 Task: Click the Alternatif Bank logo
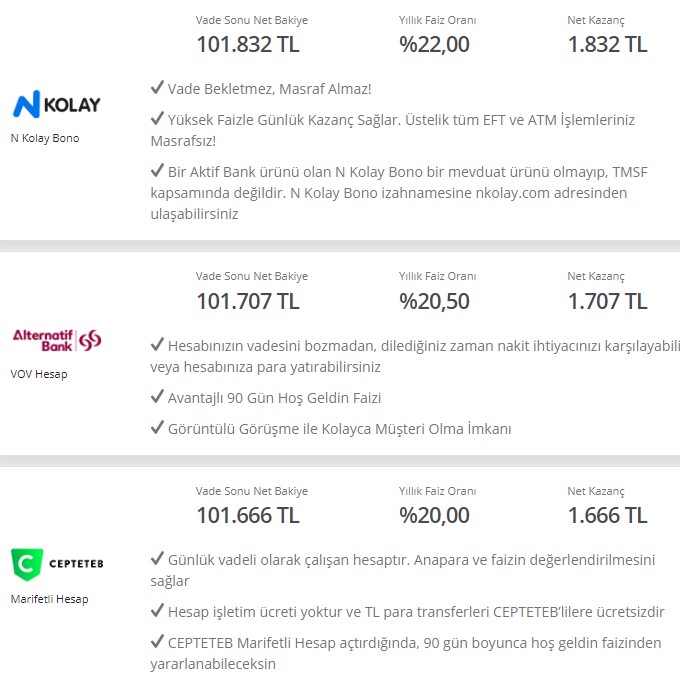click(57, 340)
